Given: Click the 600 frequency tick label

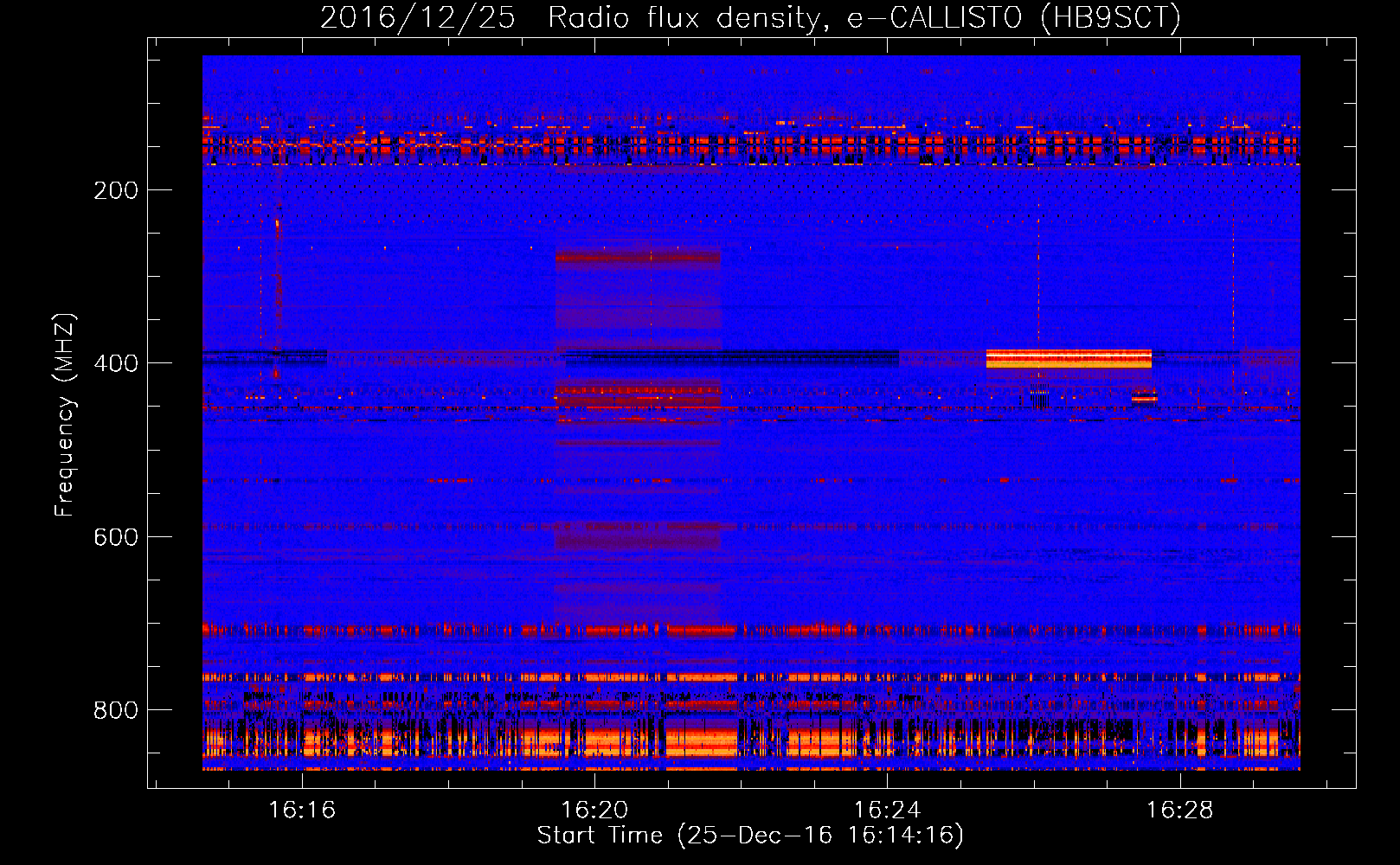Looking at the screenshot, I should pyautogui.click(x=116, y=537).
